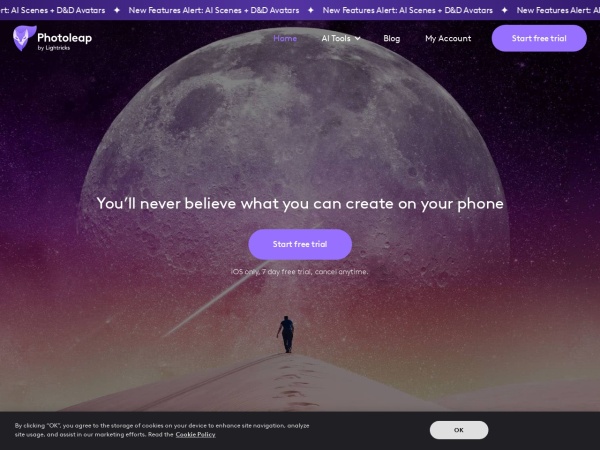600x450 pixels.
Task: Open My Account page
Action: pyautogui.click(x=448, y=38)
